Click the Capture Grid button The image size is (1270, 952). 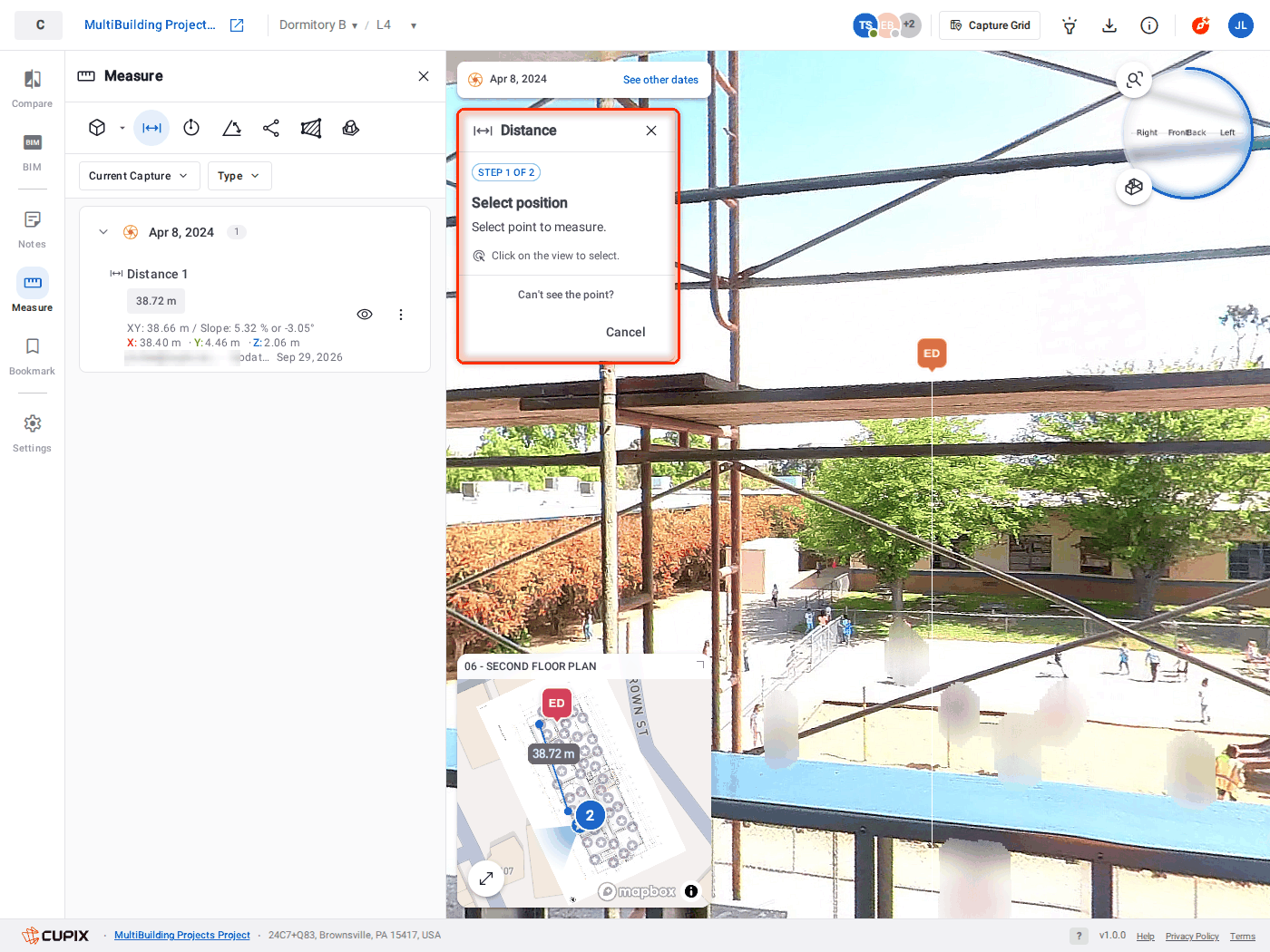click(x=990, y=25)
